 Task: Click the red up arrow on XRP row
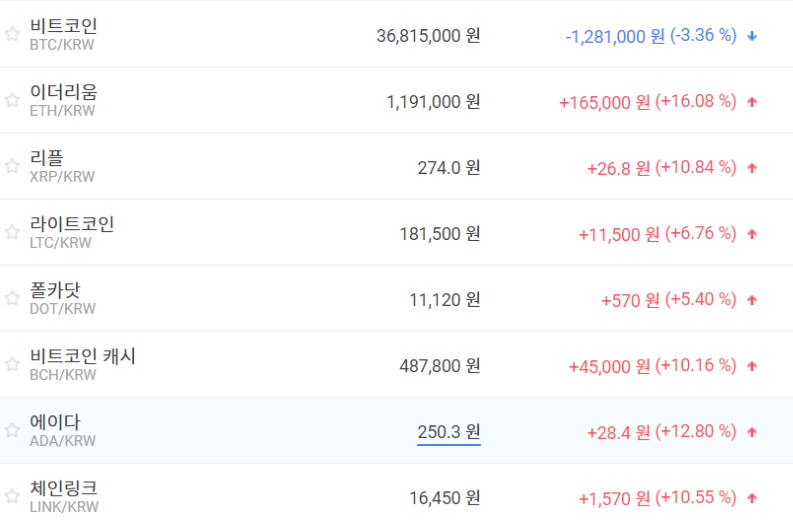click(752, 168)
